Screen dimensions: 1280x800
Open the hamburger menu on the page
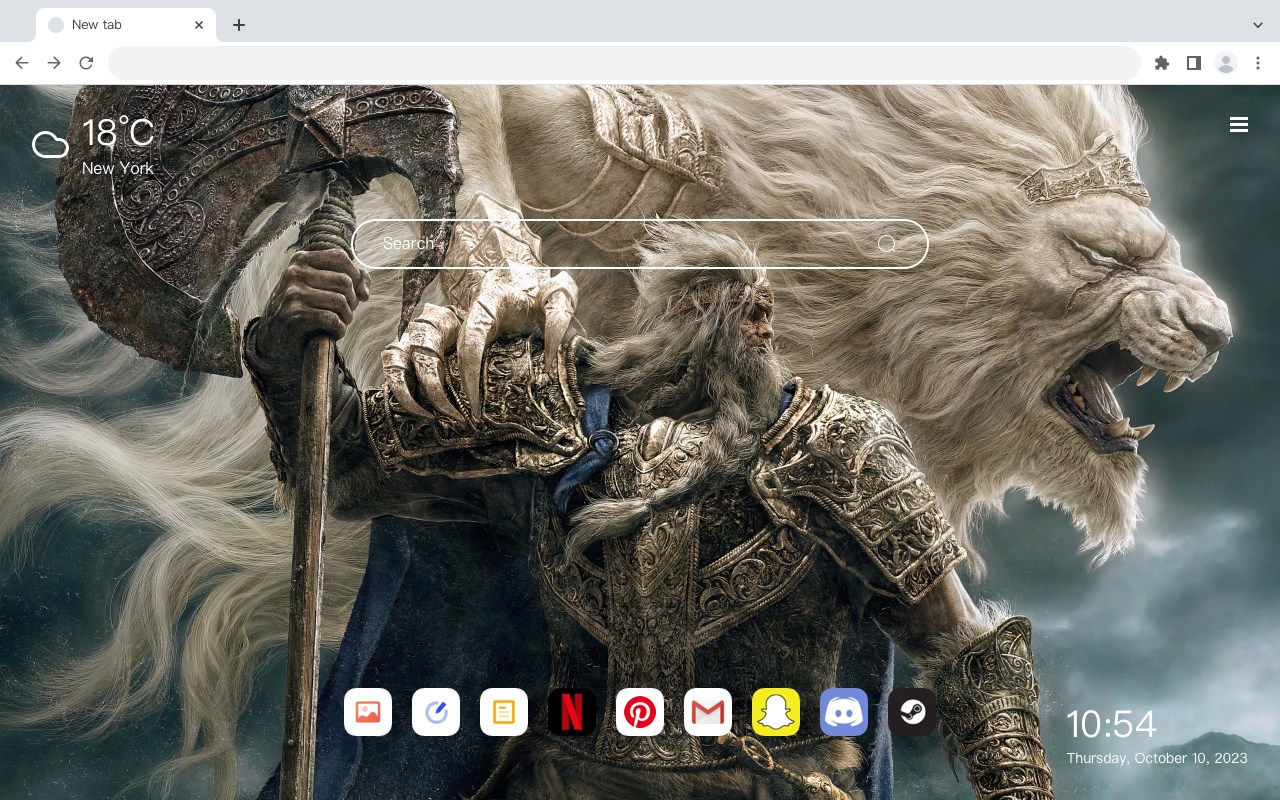(x=1239, y=125)
